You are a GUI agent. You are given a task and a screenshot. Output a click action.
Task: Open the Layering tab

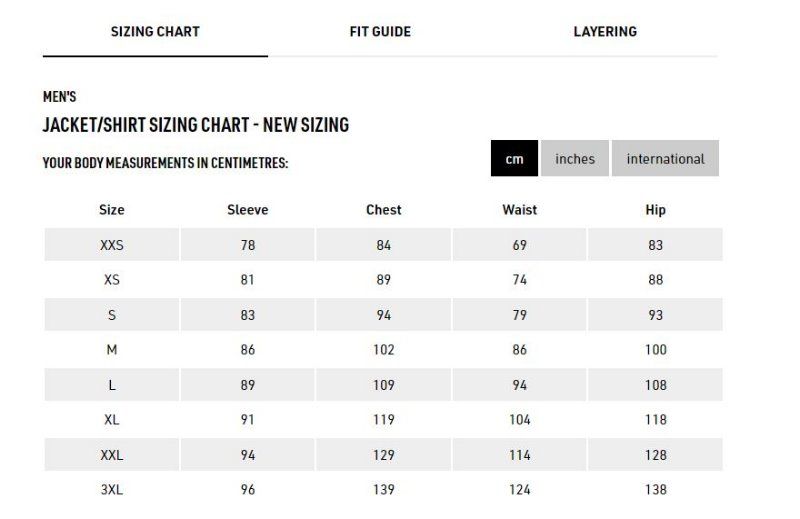tap(605, 32)
